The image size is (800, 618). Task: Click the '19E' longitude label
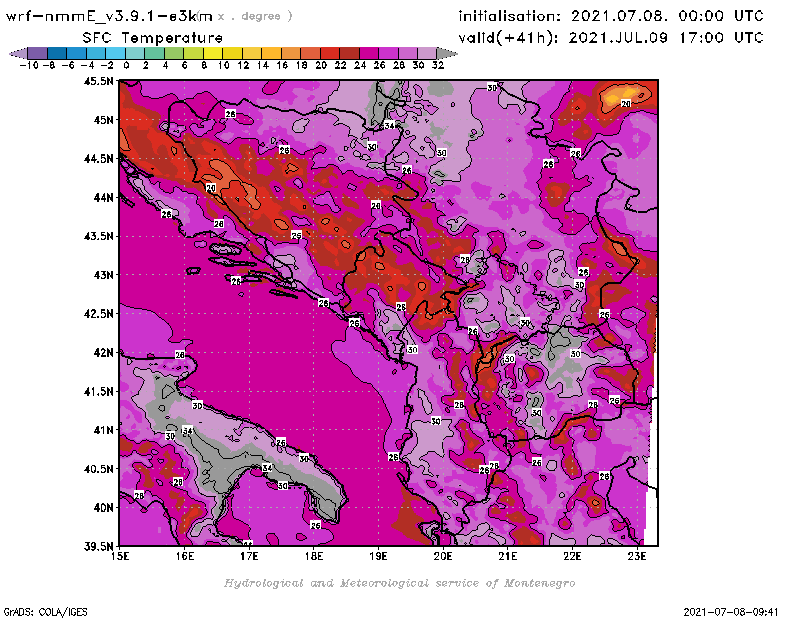(378, 556)
